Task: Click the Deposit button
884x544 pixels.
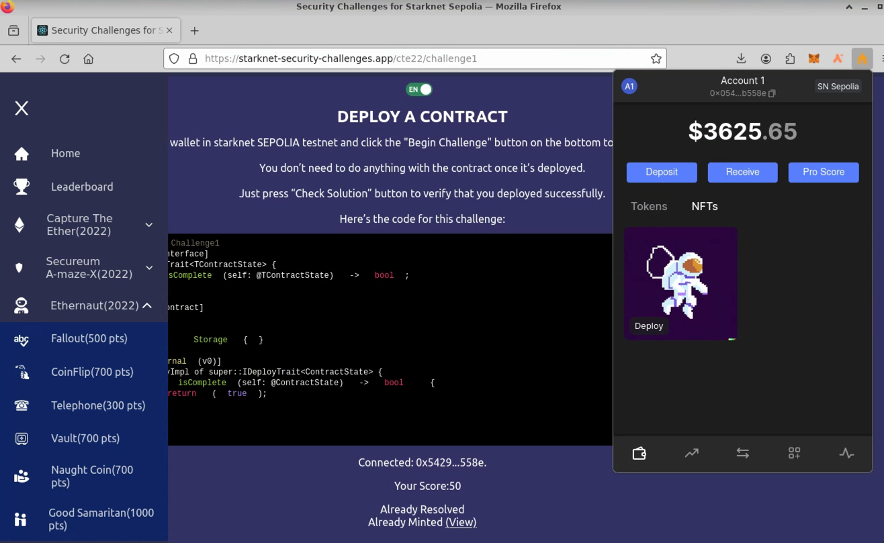Action: pyautogui.click(x=661, y=172)
